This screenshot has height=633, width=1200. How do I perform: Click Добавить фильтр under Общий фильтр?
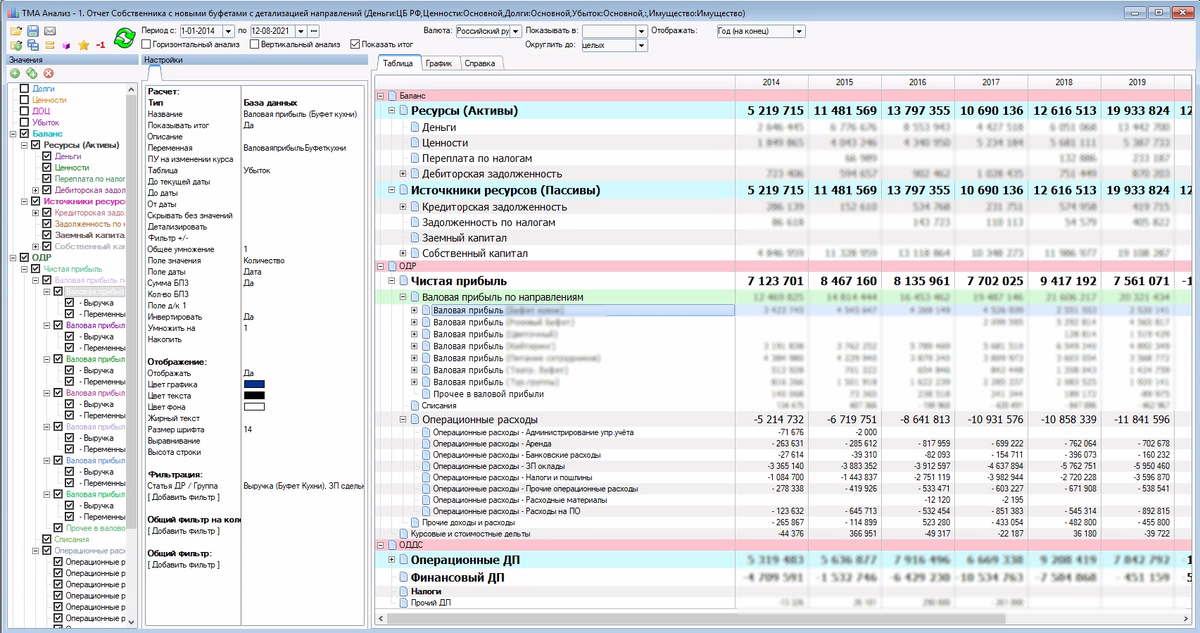183,565
